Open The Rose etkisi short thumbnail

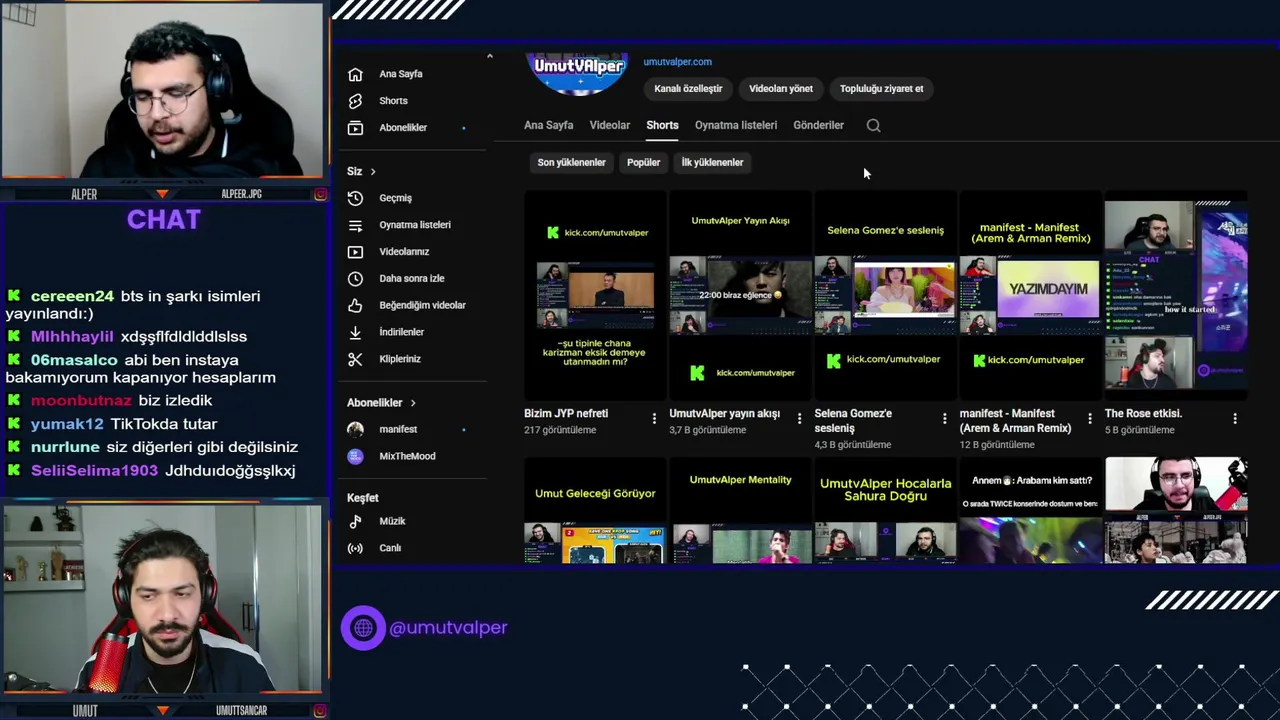tap(1176, 295)
